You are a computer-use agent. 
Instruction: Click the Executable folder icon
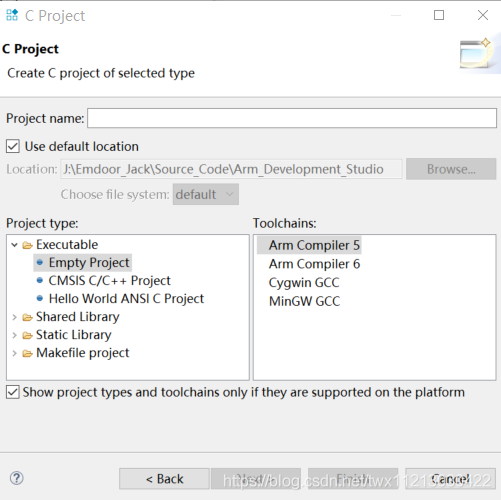(x=27, y=245)
